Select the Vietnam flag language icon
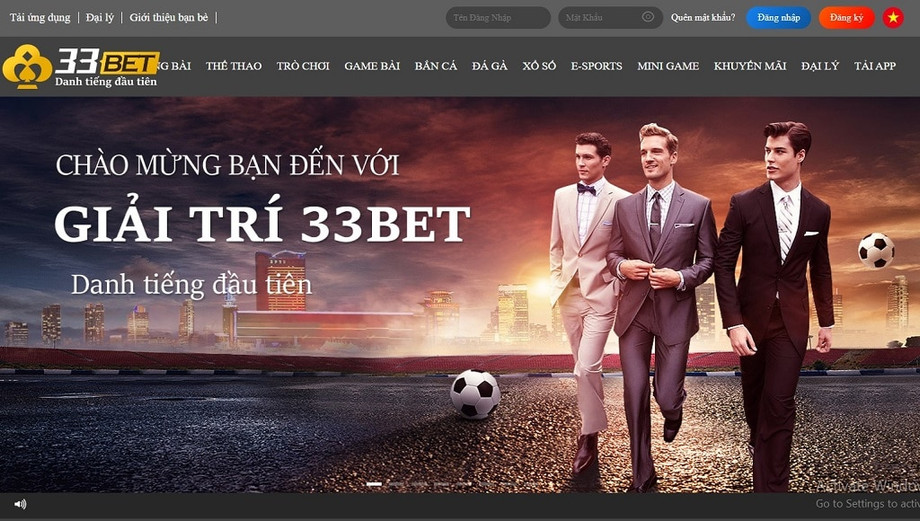The height and width of the screenshot is (521, 920). click(x=893, y=18)
